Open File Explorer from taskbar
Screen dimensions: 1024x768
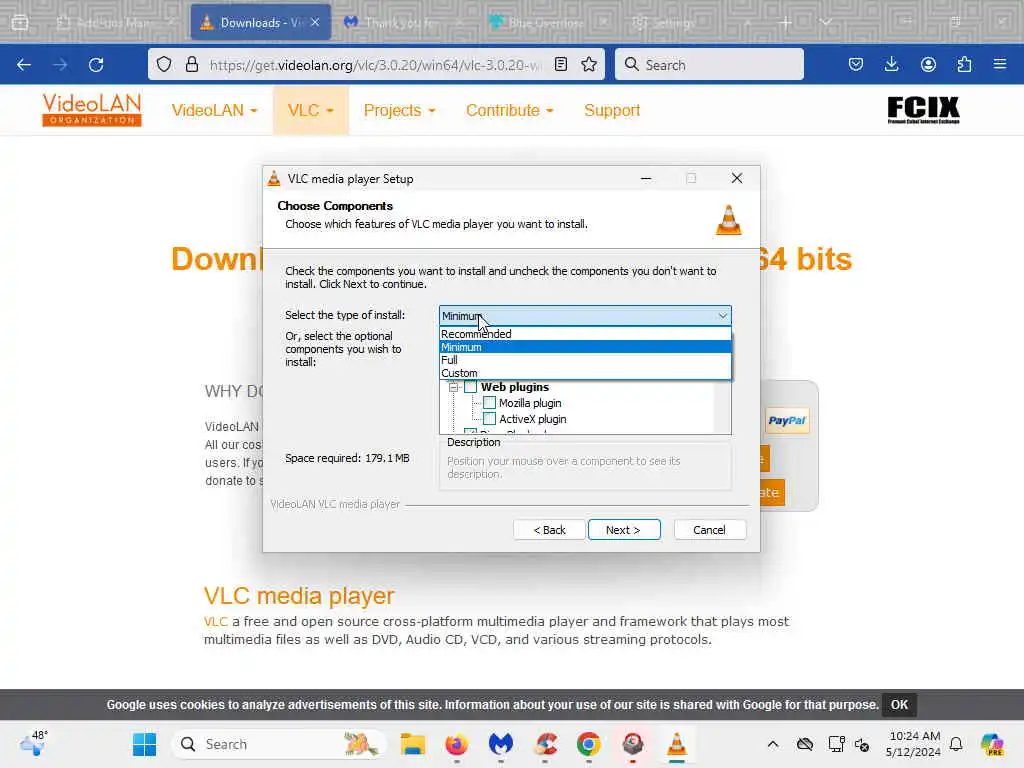click(x=413, y=744)
